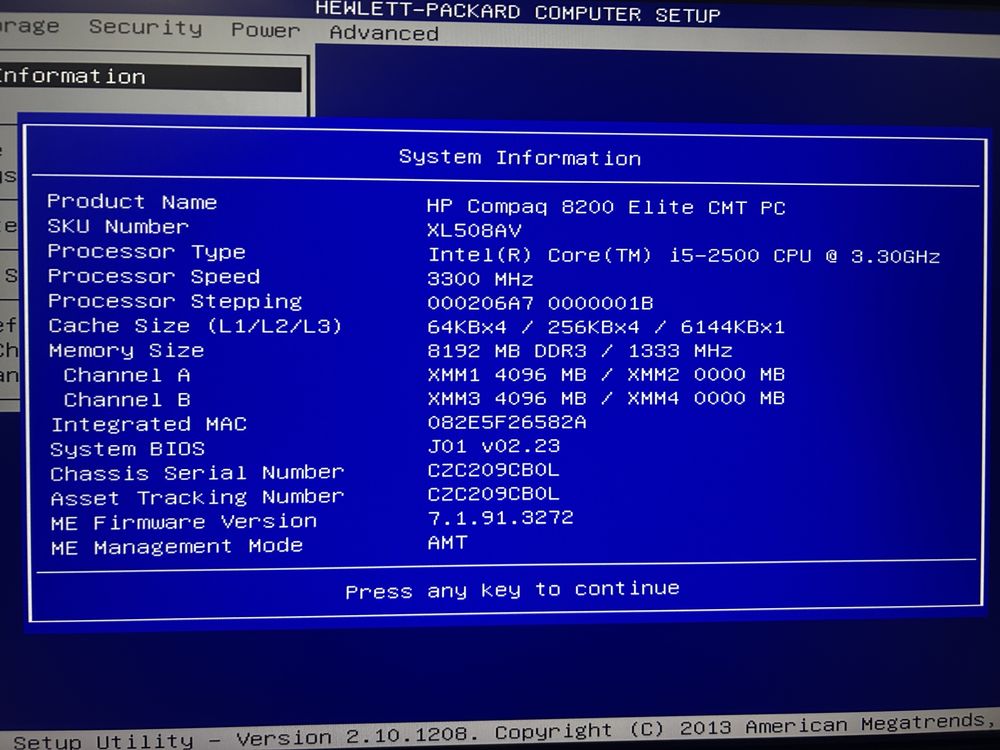Select the Channel B label
Image resolution: width=1000 pixels, height=750 pixels.
[x=127, y=400]
